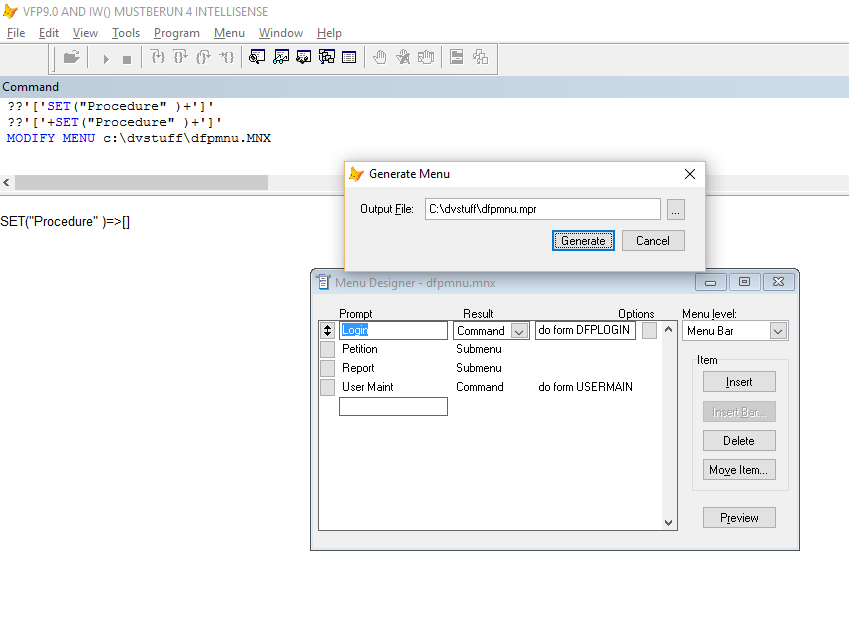Viewport: 849px width, 619px height.
Task: Open the Watch window toolbar icon
Action: (x=280, y=56)
